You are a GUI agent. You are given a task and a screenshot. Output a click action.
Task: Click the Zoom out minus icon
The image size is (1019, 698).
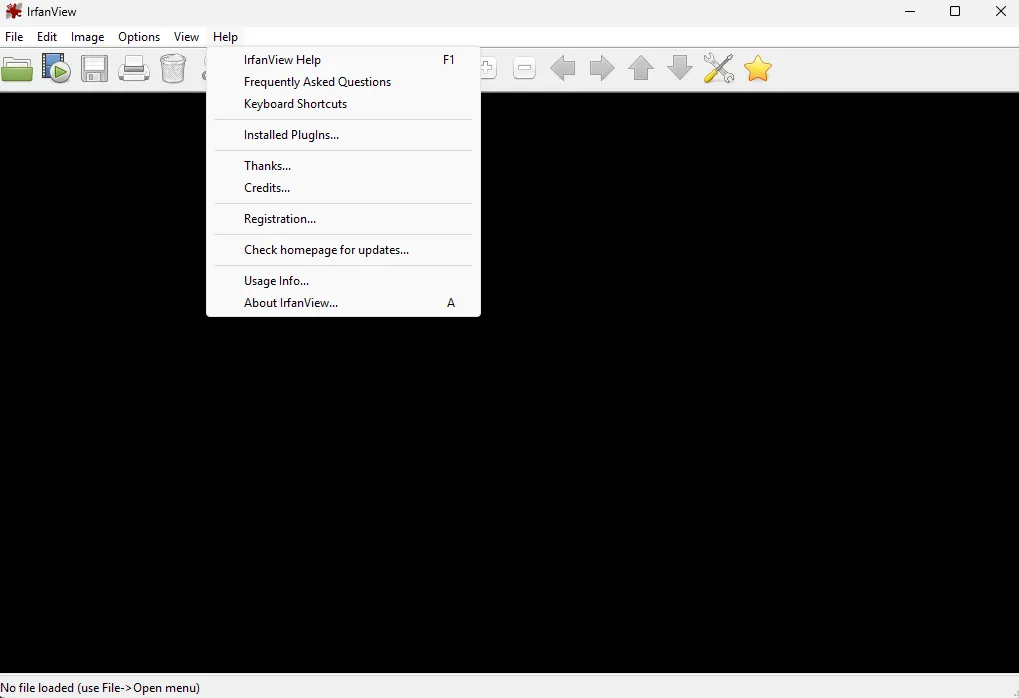[x=524, y=69]
